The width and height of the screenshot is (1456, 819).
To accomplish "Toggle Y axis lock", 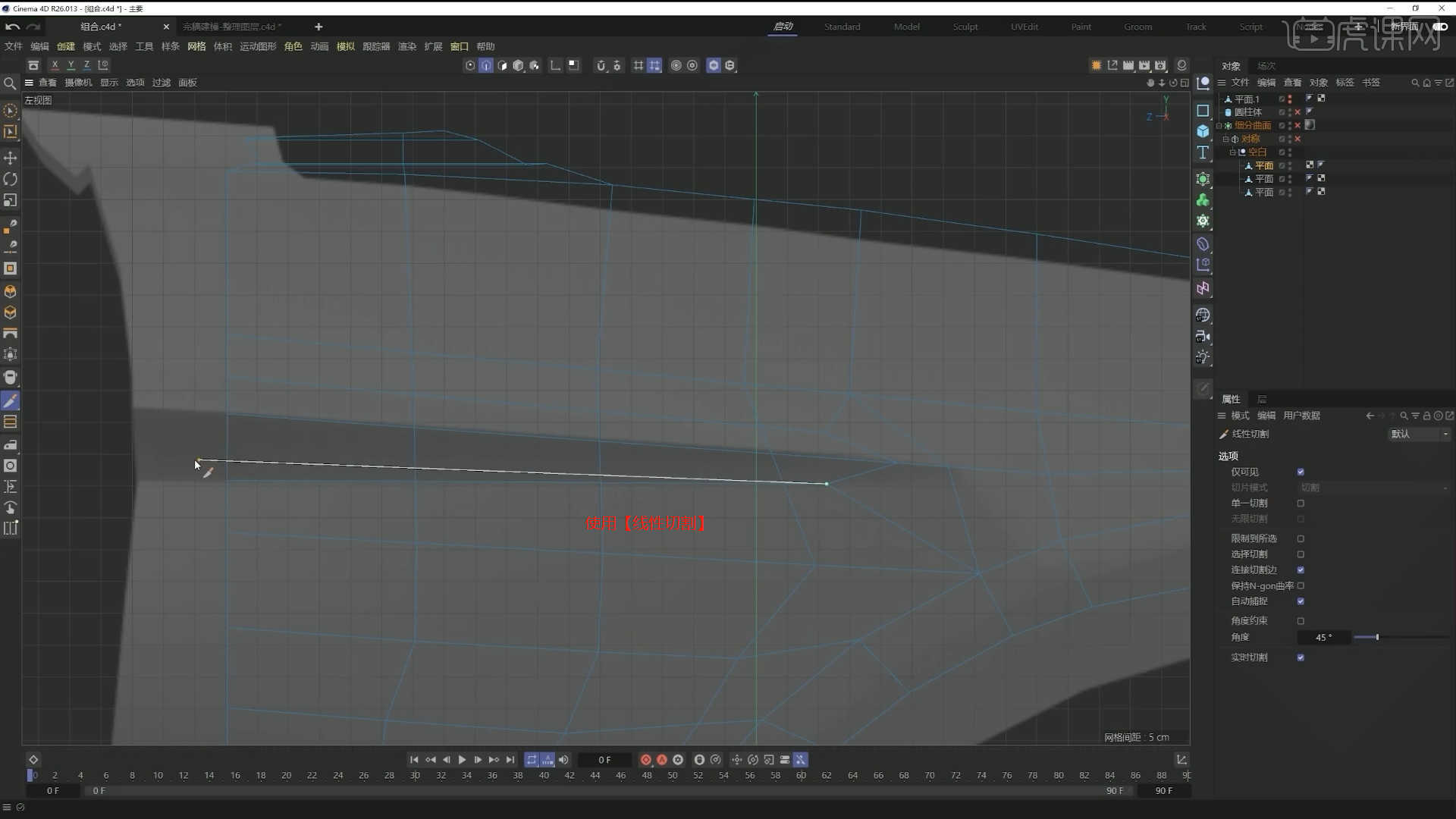I will click(71, 65).
